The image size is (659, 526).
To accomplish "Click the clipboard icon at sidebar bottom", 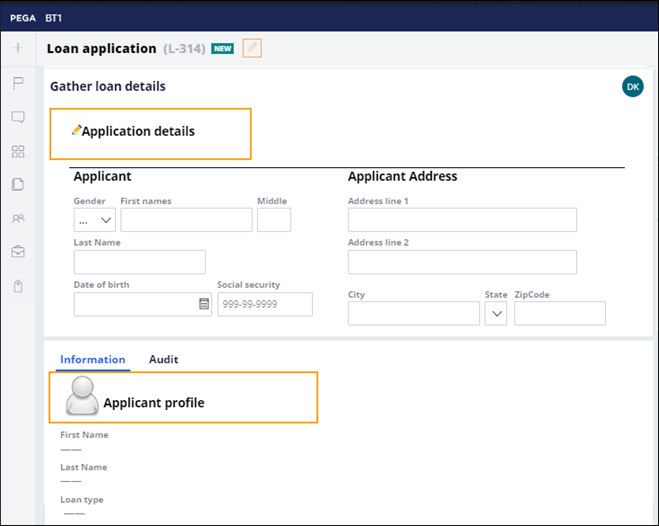I will point(18,286).
